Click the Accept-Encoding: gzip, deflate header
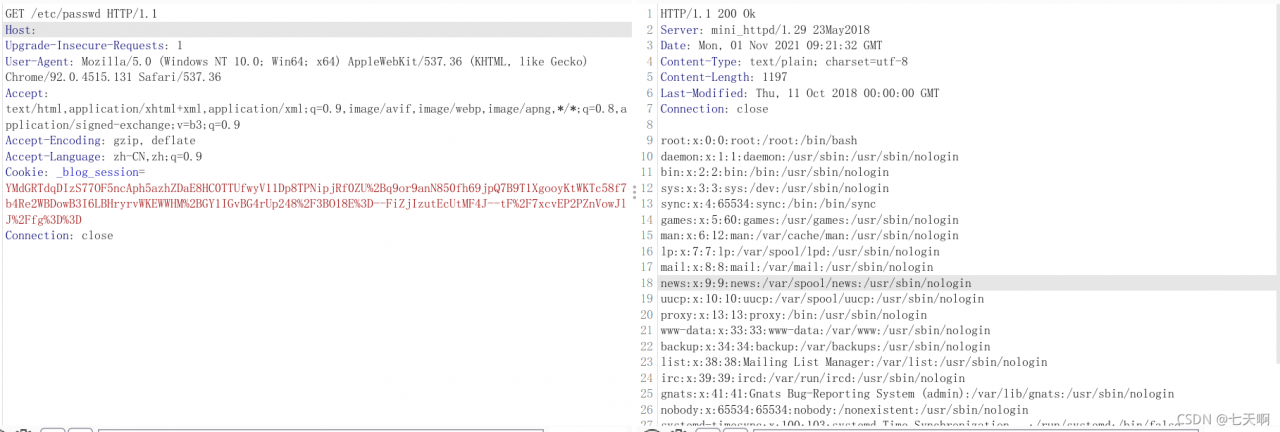This screenshot has height=432, width=1280. click(101, 141)
